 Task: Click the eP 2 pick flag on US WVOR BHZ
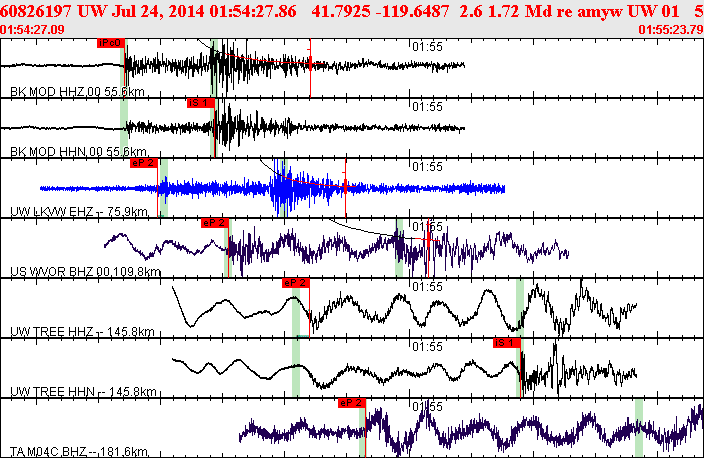(x=215, y=223)
